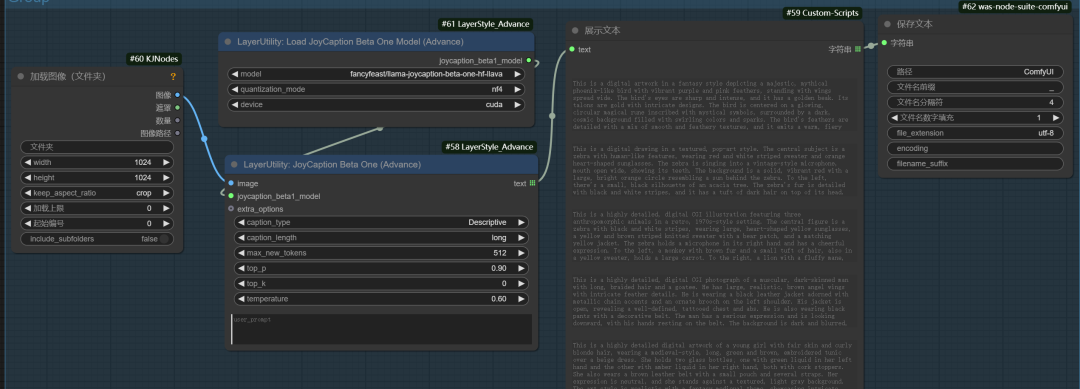
Task: Click the 展示文本 node title
Action: tap(602, 30)
